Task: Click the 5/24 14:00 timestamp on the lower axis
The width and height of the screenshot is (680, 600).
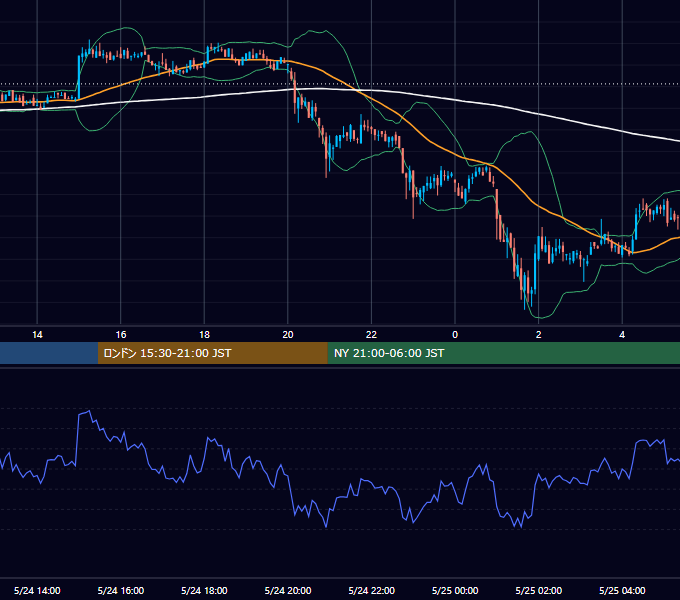Action: pos(37,590)
